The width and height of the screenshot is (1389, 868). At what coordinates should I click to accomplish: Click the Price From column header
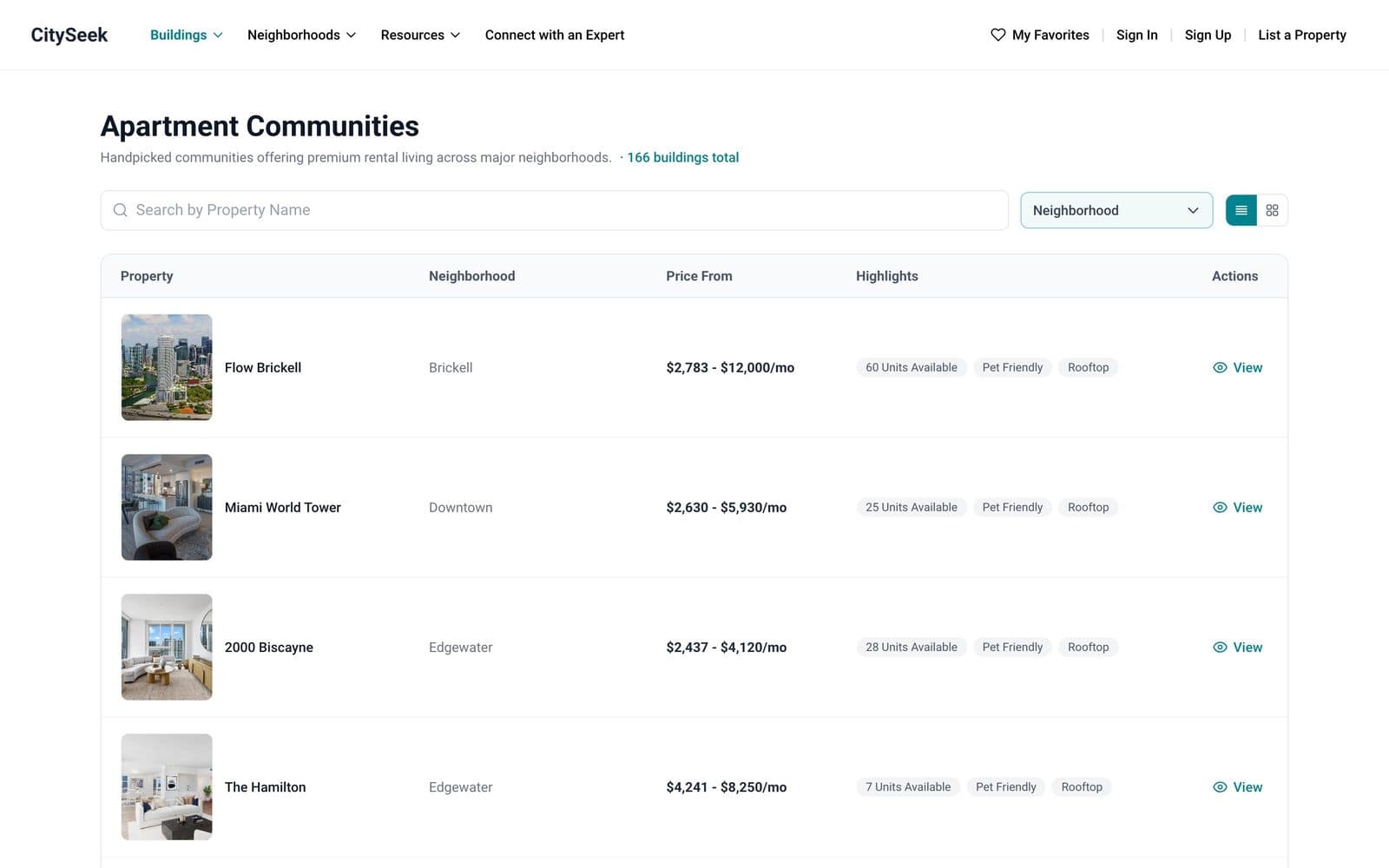pyautogui.click(x=699, y=276)
